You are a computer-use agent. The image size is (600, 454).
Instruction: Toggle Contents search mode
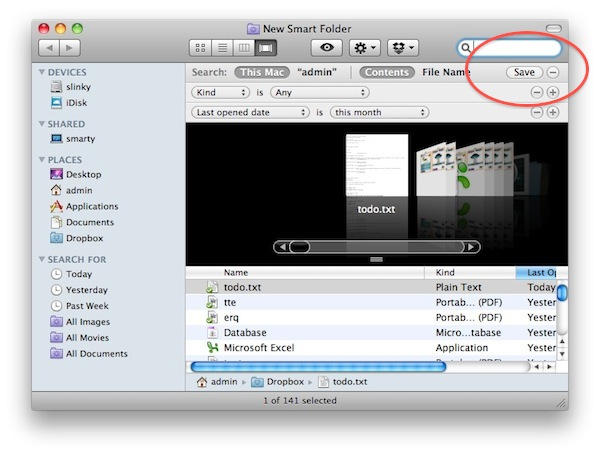pos(385,72)
